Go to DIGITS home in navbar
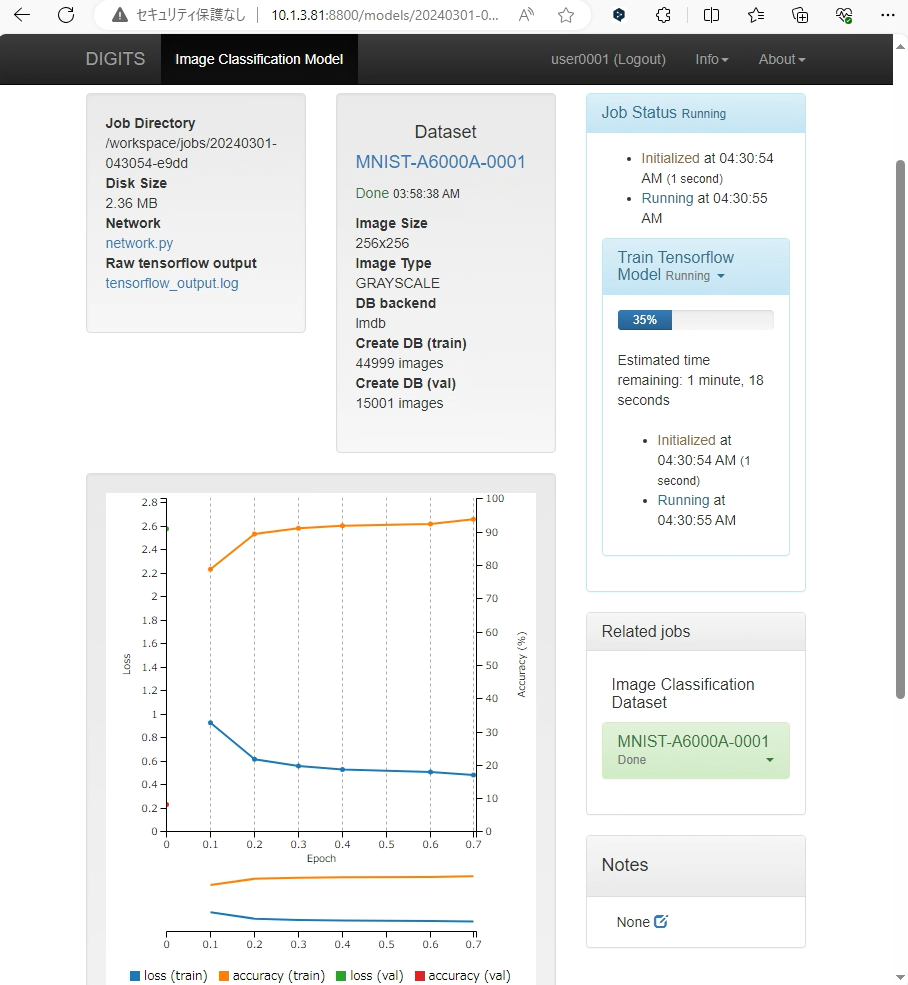 click(115, 59)
